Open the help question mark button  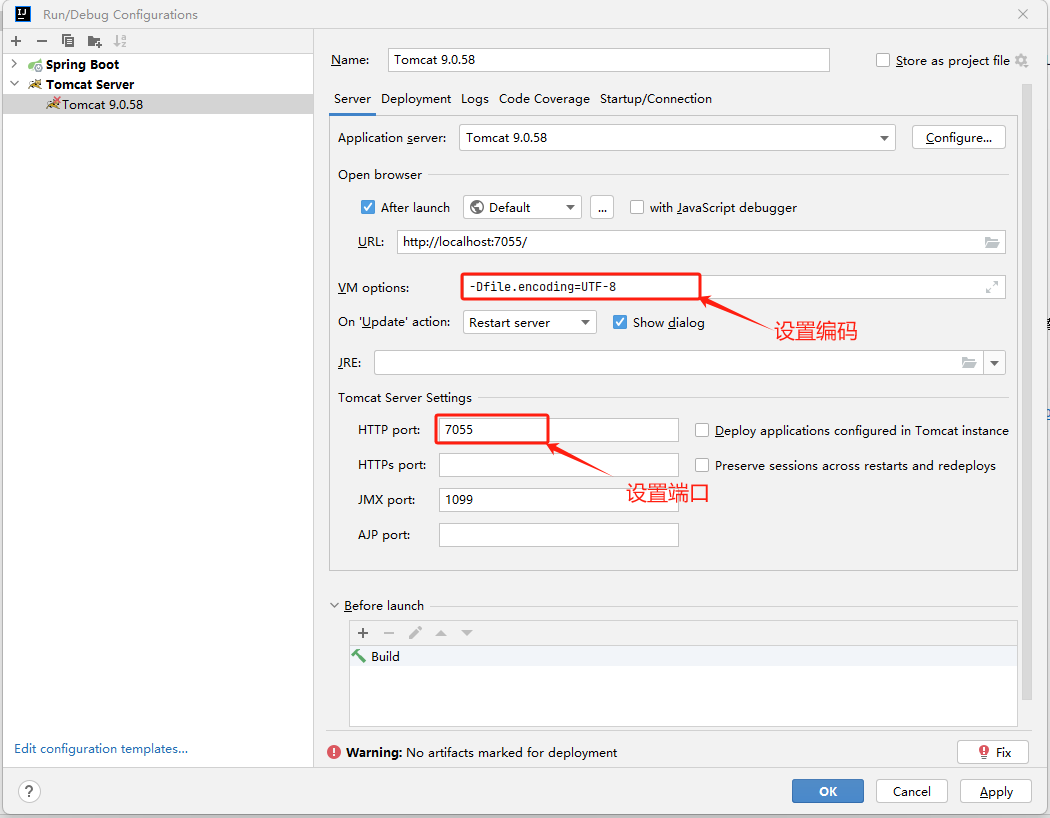30,791
